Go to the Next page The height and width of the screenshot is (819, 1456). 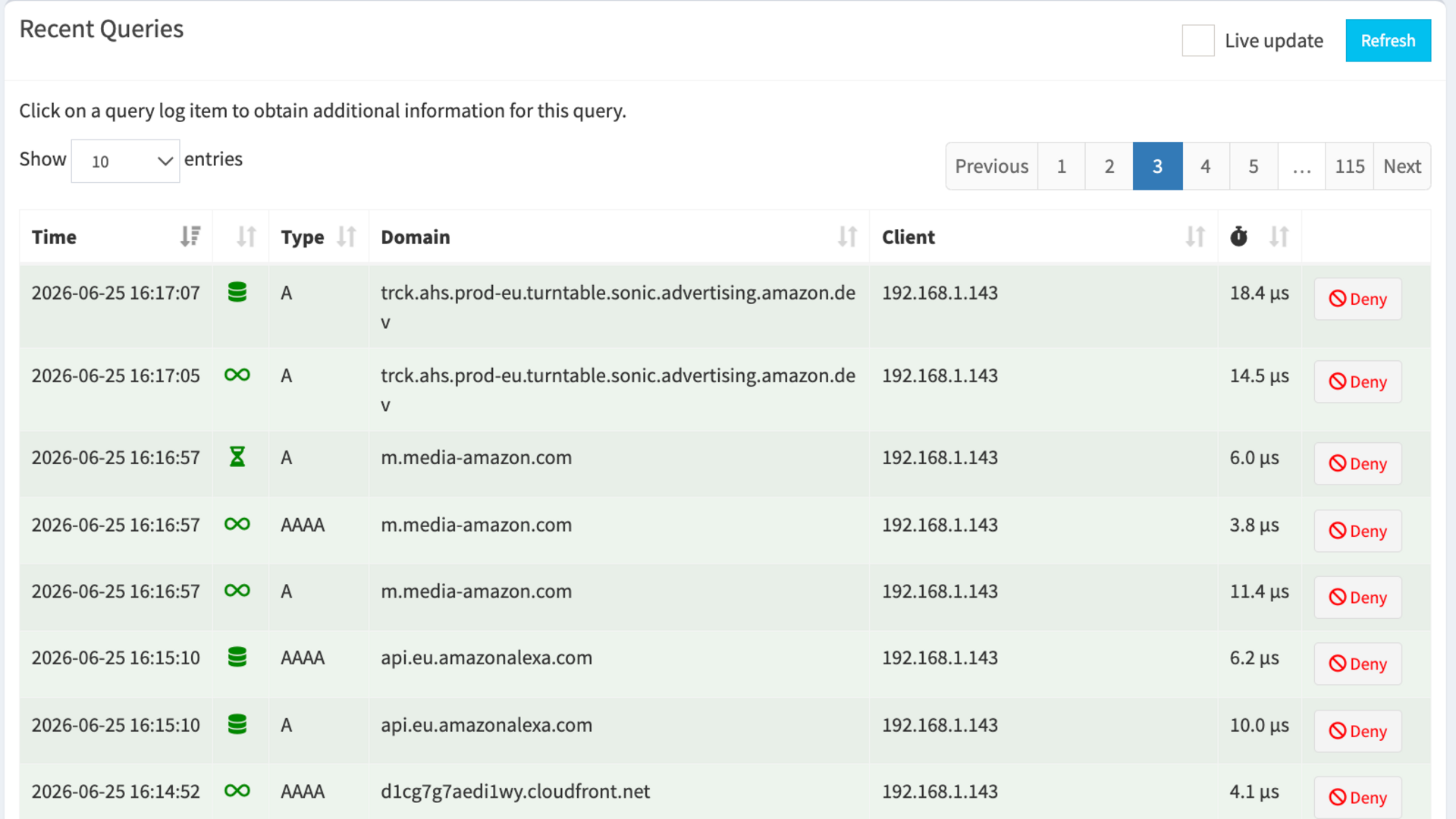(1401, 166)
